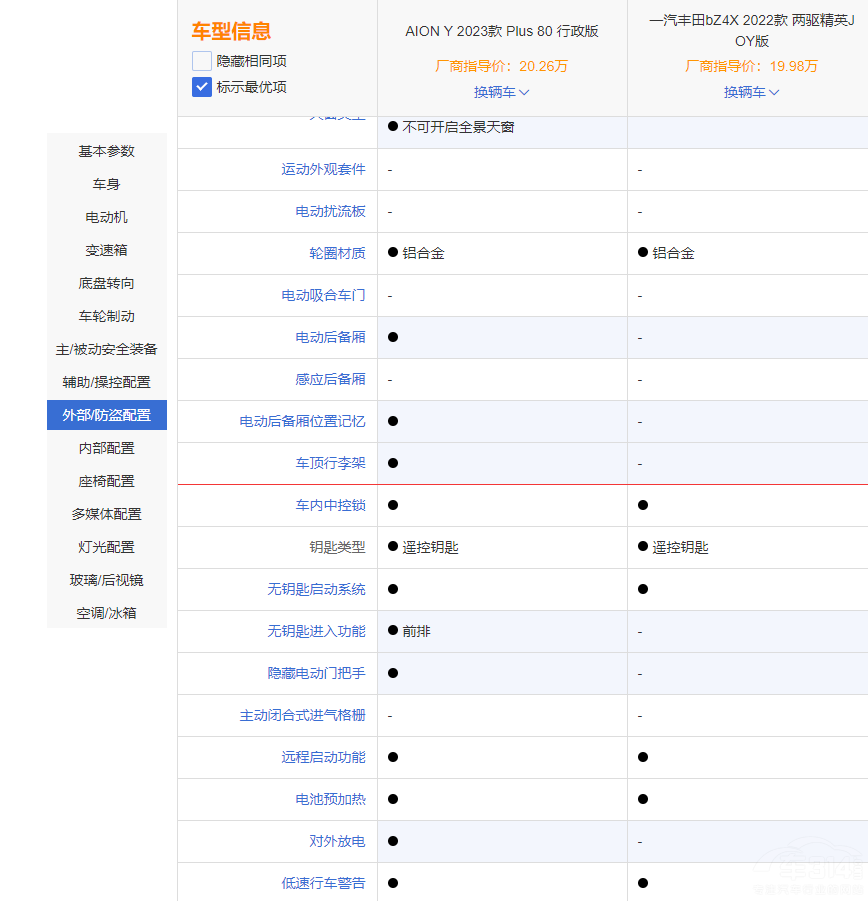This screenshot has height=901, width=868.
Task: Go to the 车轮制动 section
Action: tap(106, 316)
